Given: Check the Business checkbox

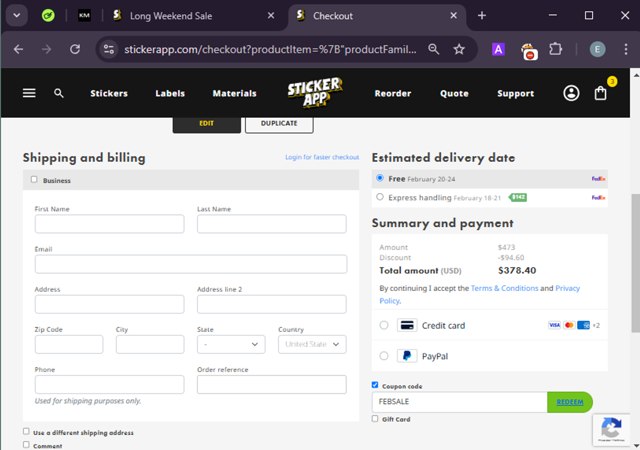Looking at the screenshot, I should [x=34, y=179].
